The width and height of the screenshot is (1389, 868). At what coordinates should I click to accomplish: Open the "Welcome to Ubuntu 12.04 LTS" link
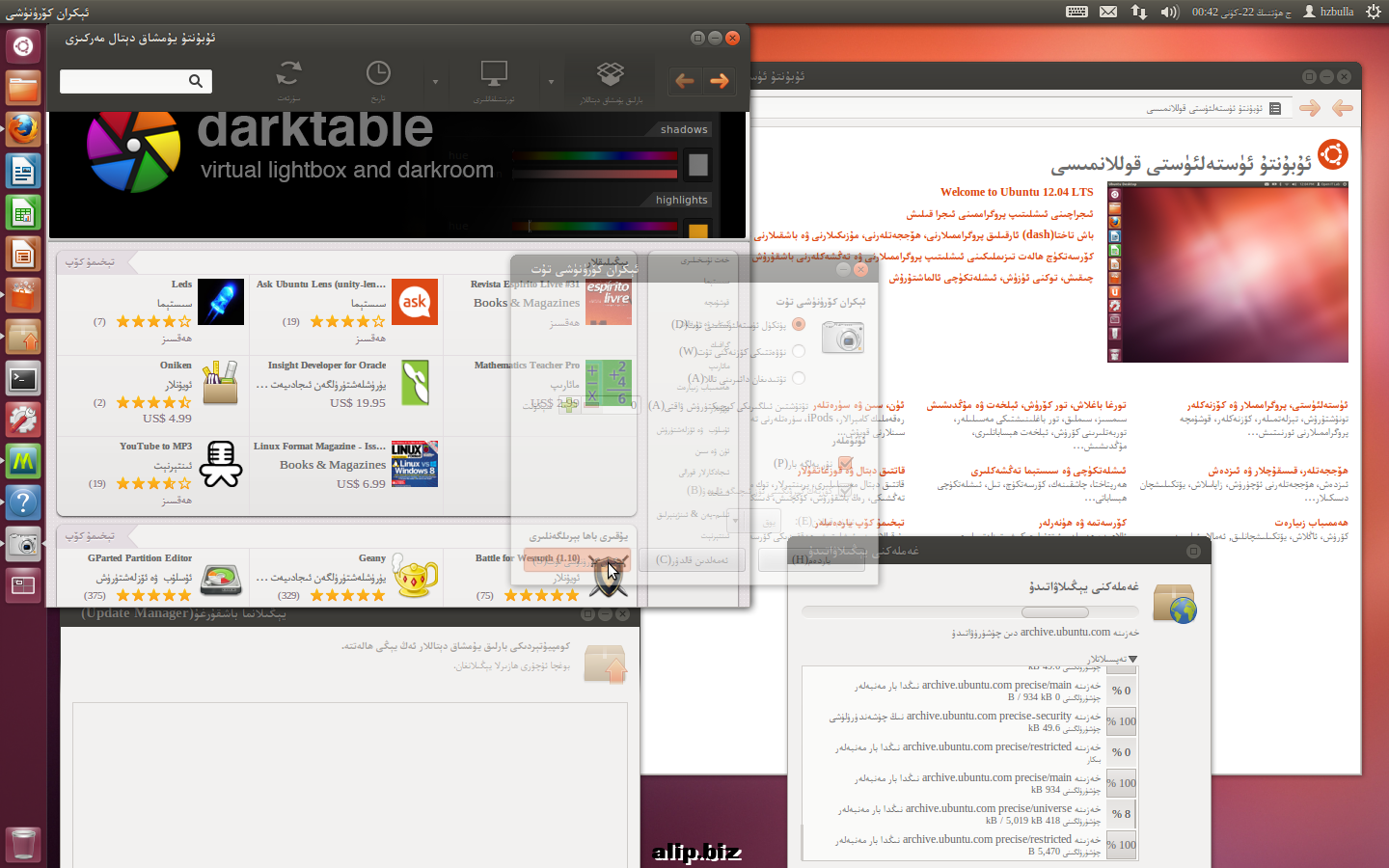[1017, 192]
